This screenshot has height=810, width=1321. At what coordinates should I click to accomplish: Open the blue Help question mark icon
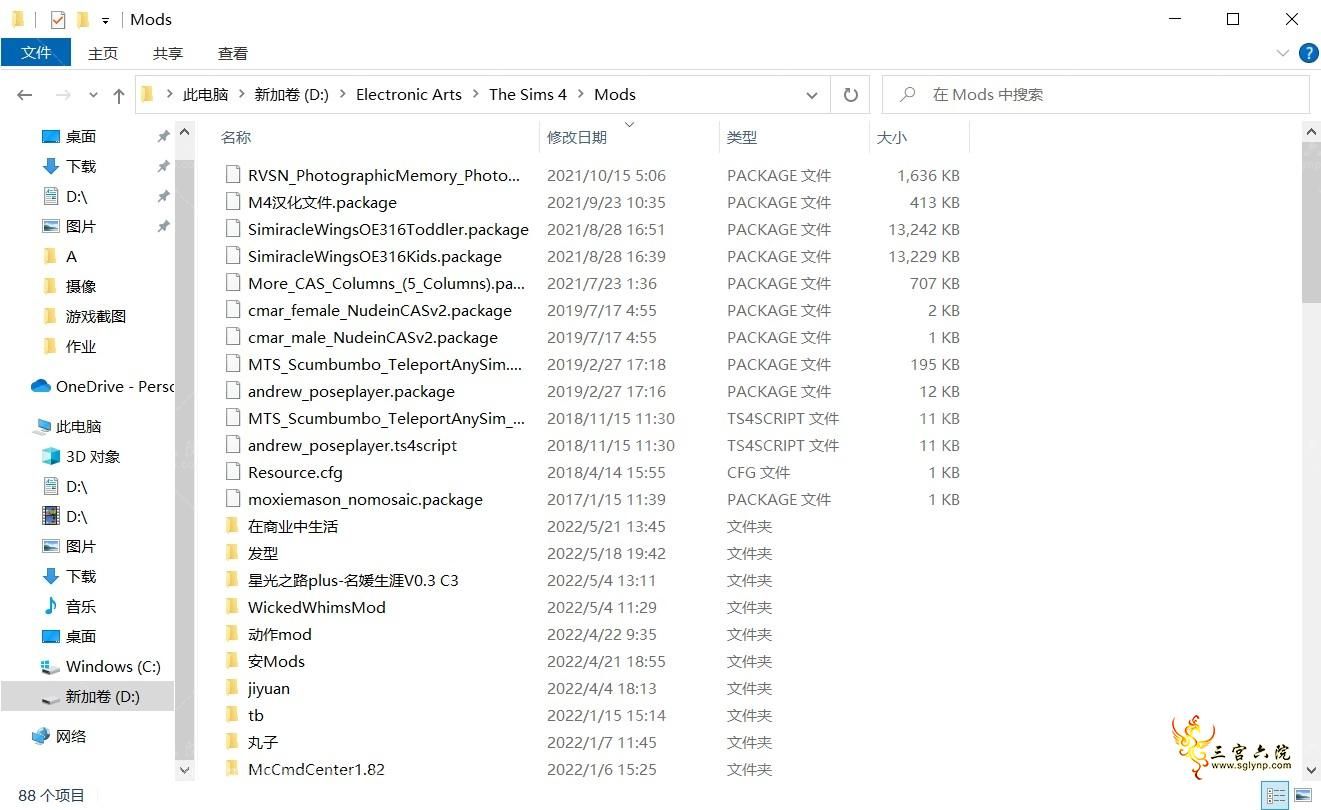click(1308, 53)
